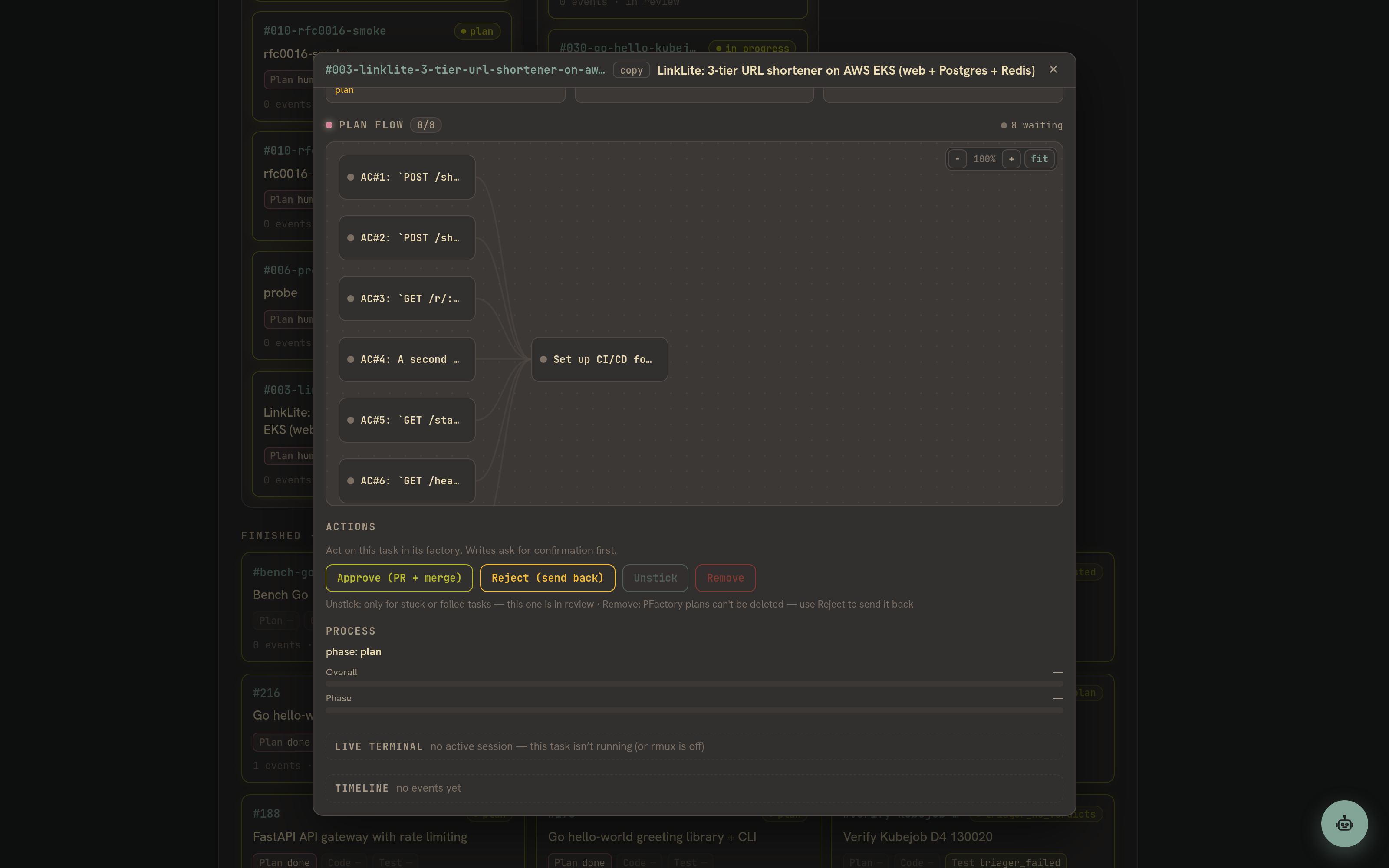Click the Remove action button
Image resolution: width=1389 pixels, height=868 pixels.
[x=725, y=578]
